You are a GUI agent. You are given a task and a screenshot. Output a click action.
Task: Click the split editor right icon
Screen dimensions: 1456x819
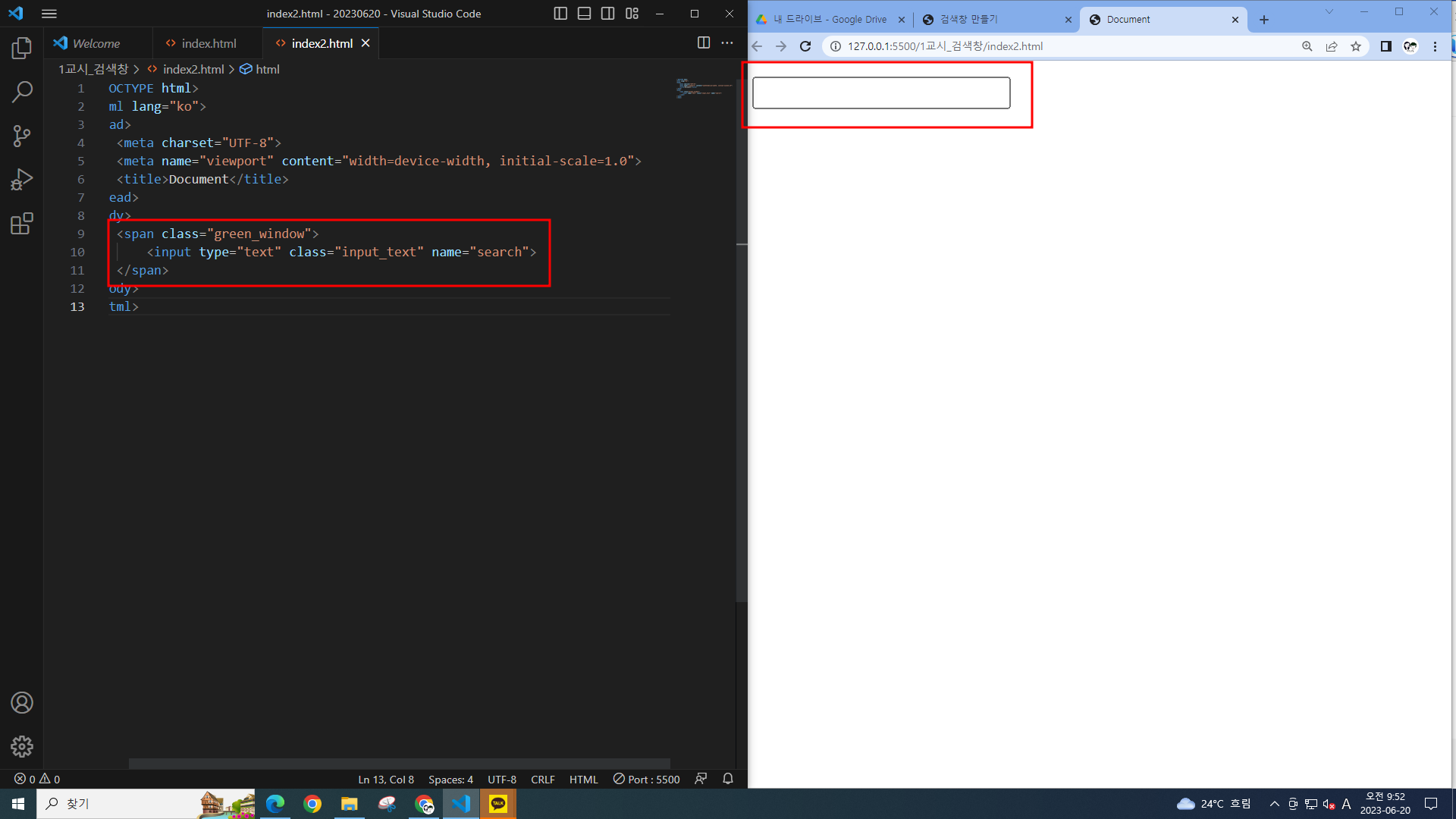[704, 43]
